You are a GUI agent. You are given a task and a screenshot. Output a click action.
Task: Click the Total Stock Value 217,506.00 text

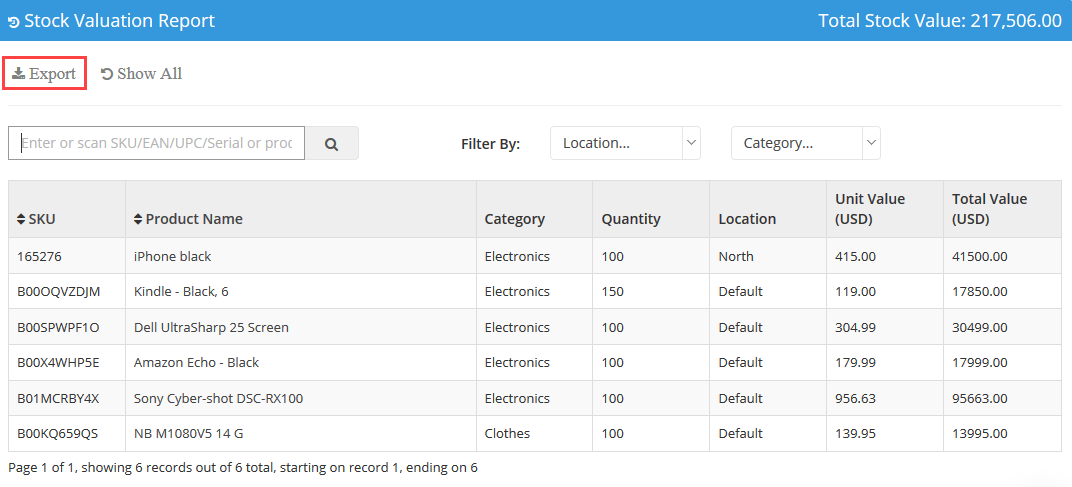tap(940, 21)
